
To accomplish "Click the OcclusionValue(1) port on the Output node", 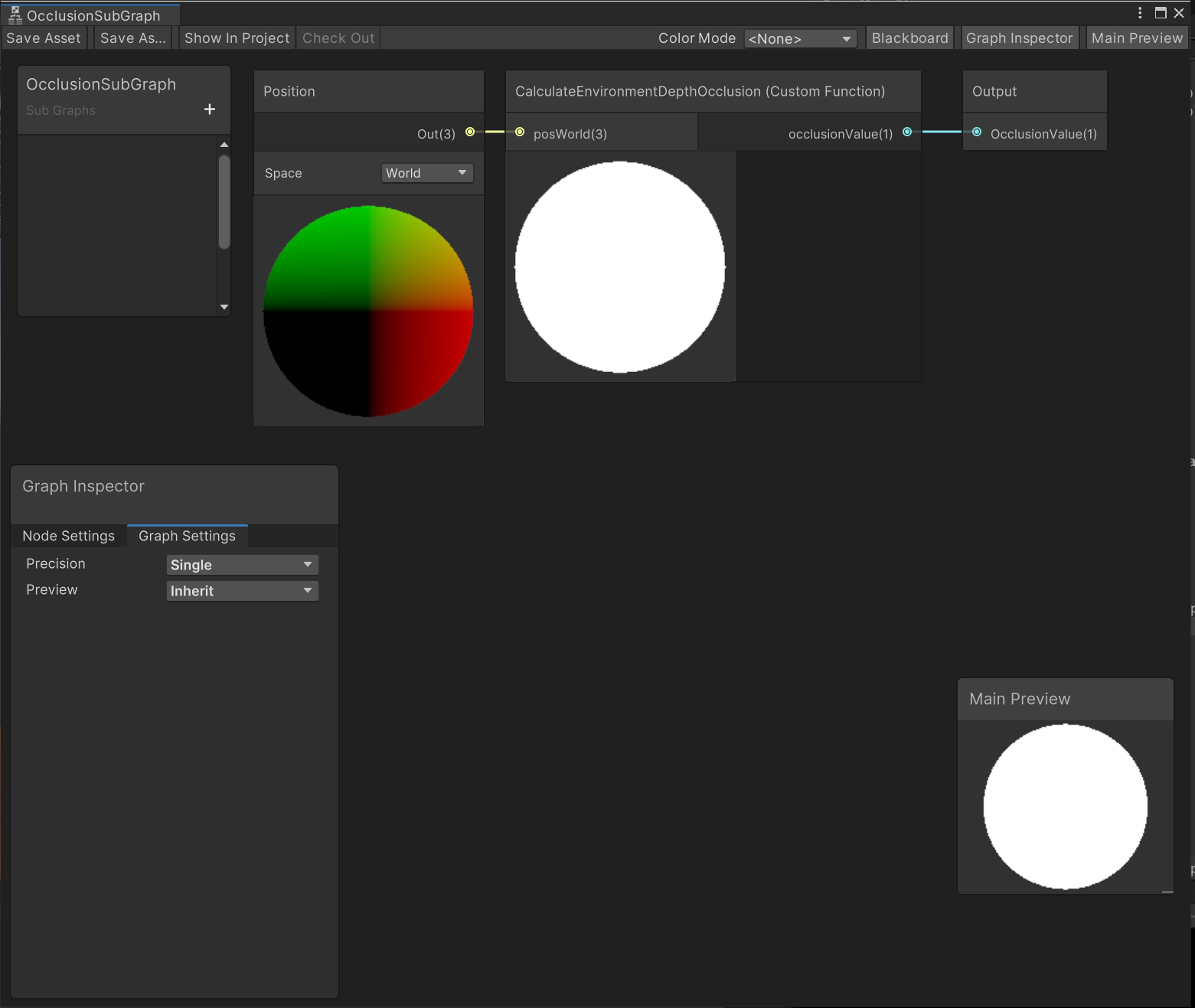I will click(x=977, y=132).
